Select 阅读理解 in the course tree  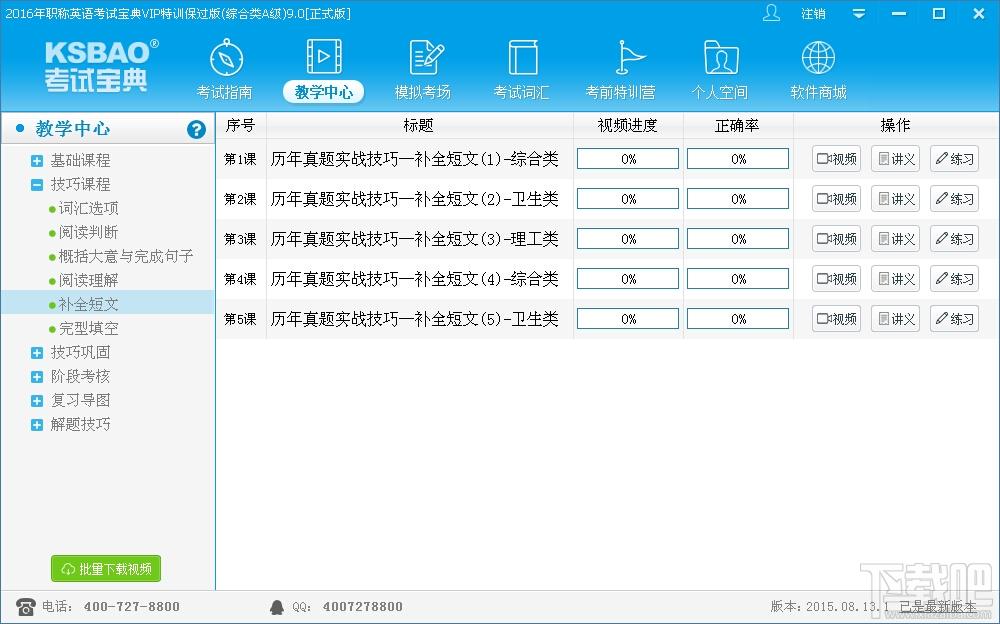[x=88, y=280]
